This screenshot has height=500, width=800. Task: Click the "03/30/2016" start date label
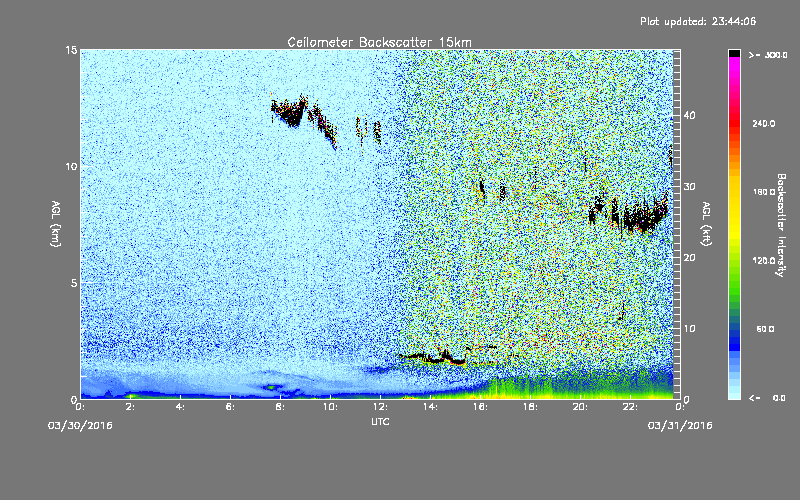pyautogui.click(x=80, y=426)
